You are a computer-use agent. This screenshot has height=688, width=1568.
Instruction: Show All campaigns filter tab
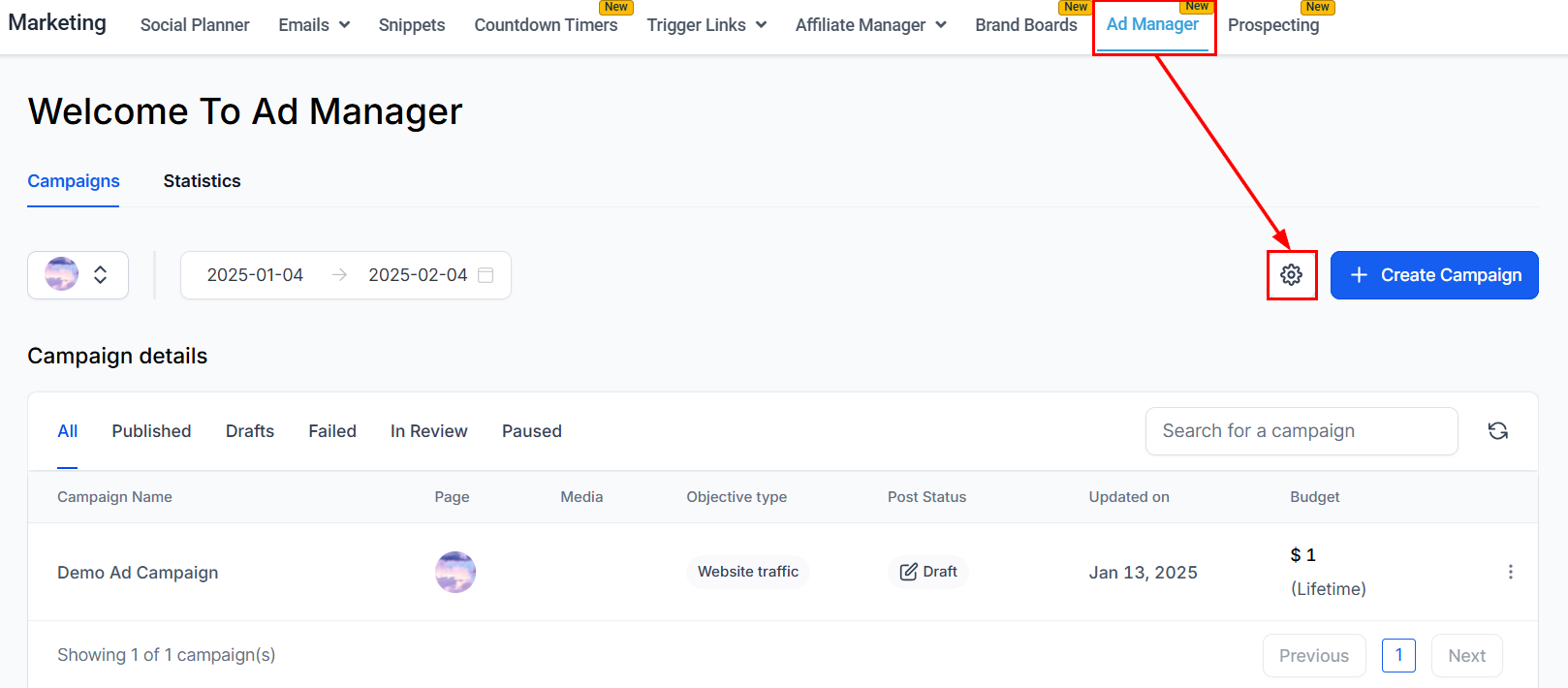tap(67, 431)
